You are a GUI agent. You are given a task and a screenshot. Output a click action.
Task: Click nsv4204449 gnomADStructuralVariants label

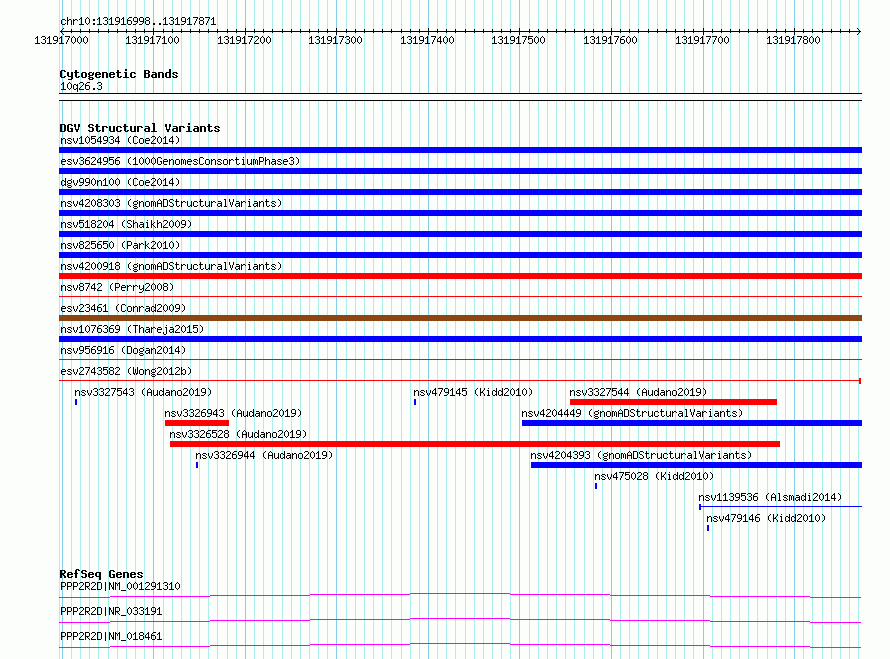click(632, 413)
